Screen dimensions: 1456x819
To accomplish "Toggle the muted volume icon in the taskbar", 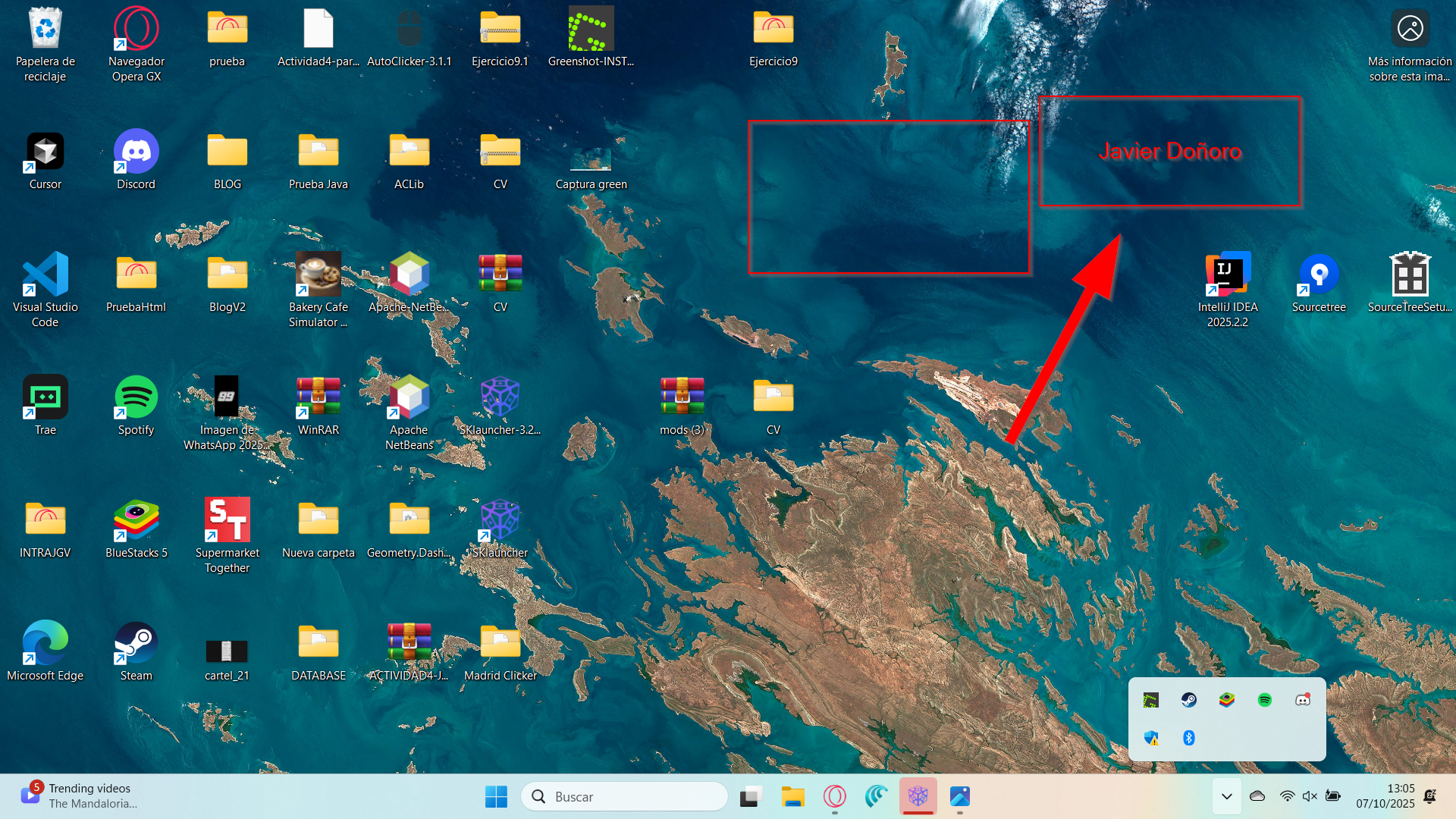I will click(1310, 796).
